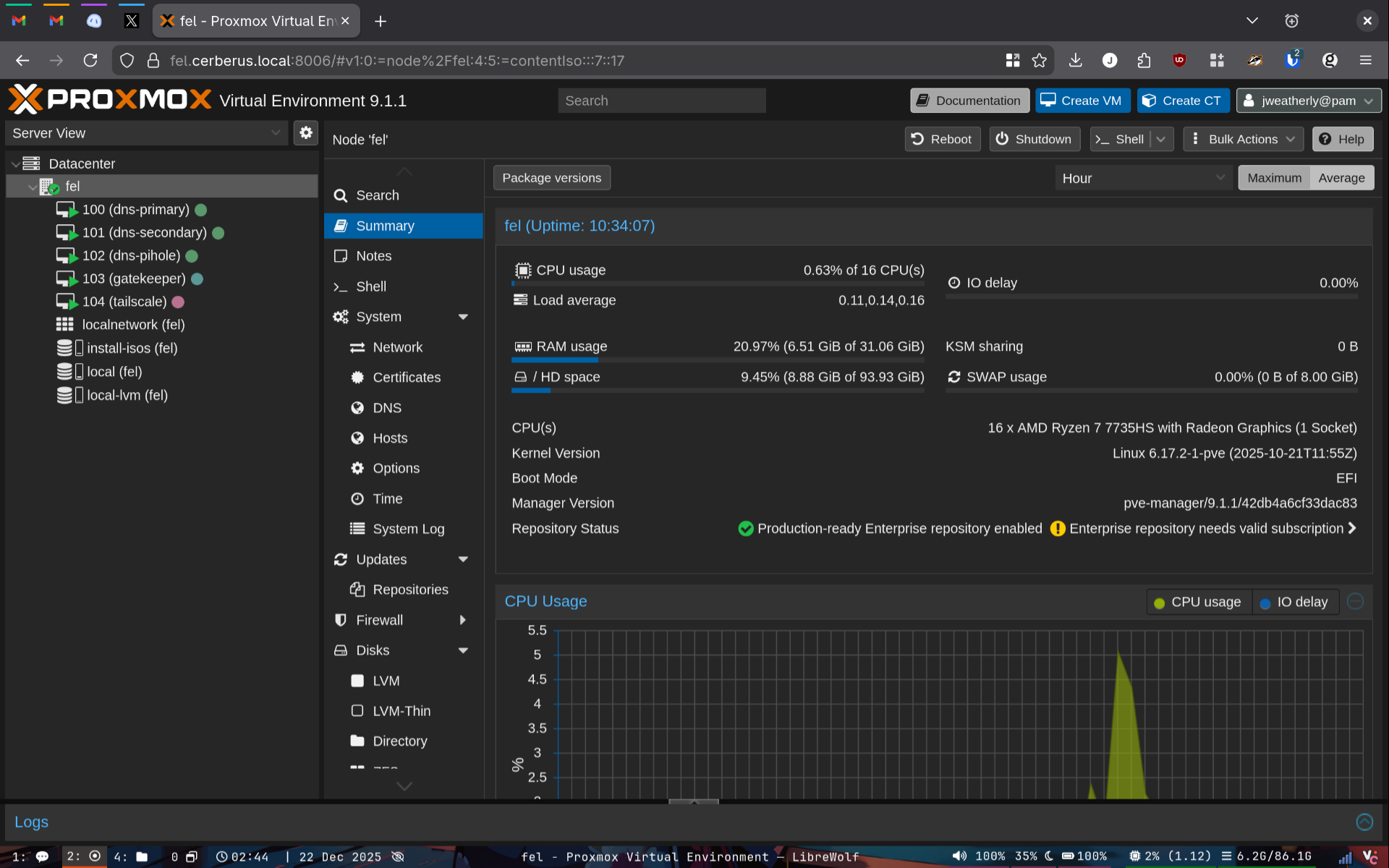This screenshot has width=1389, height=868.
Task: Shut down the node with Shutdown button
Action: [x=1034, y=139]
